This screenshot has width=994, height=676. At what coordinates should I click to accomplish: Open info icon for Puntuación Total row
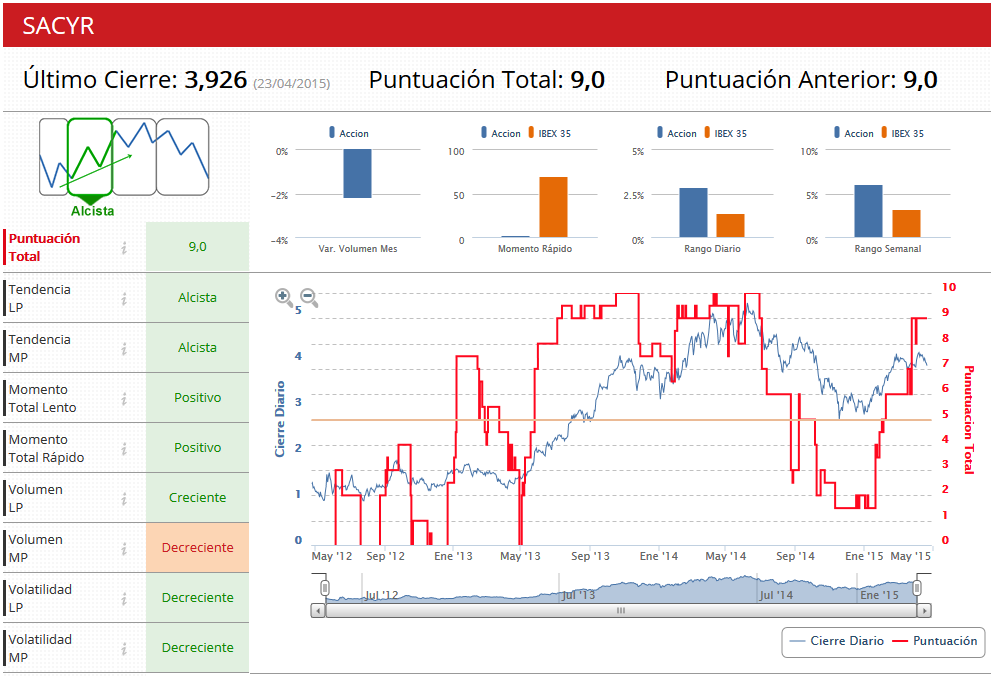(x=124, y=247)
